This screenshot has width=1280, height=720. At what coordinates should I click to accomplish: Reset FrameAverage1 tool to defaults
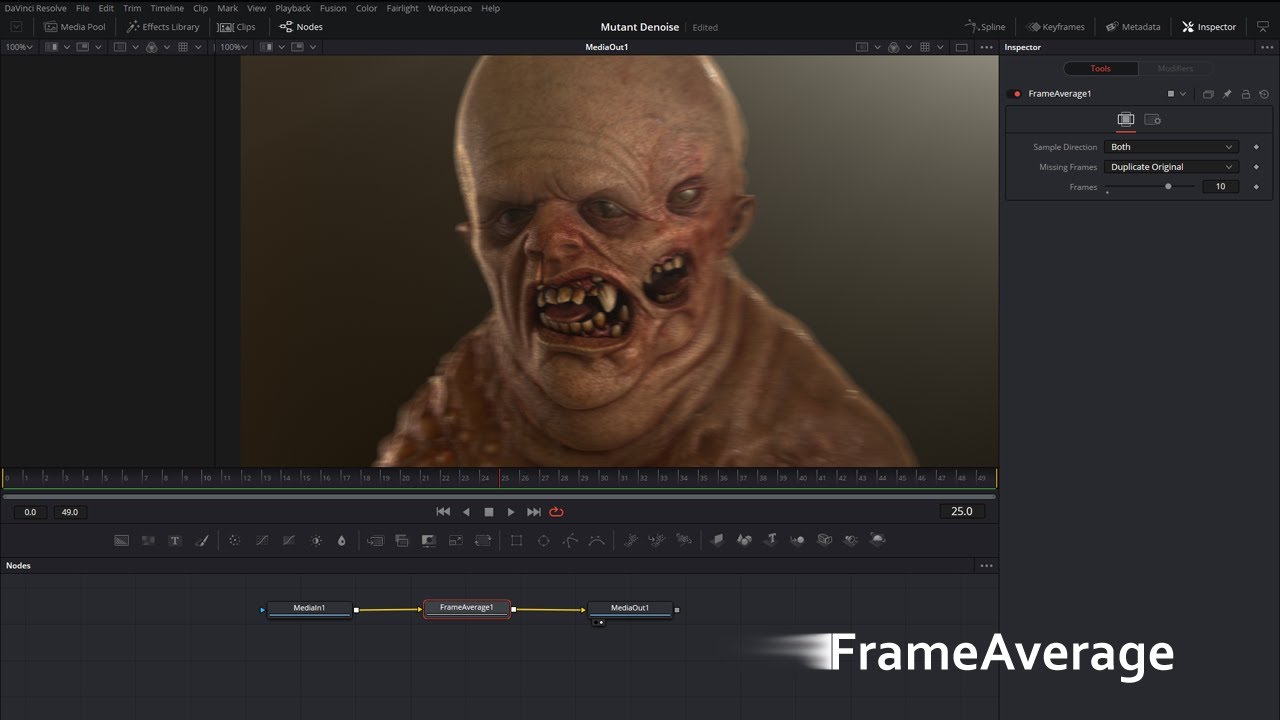1264,94
